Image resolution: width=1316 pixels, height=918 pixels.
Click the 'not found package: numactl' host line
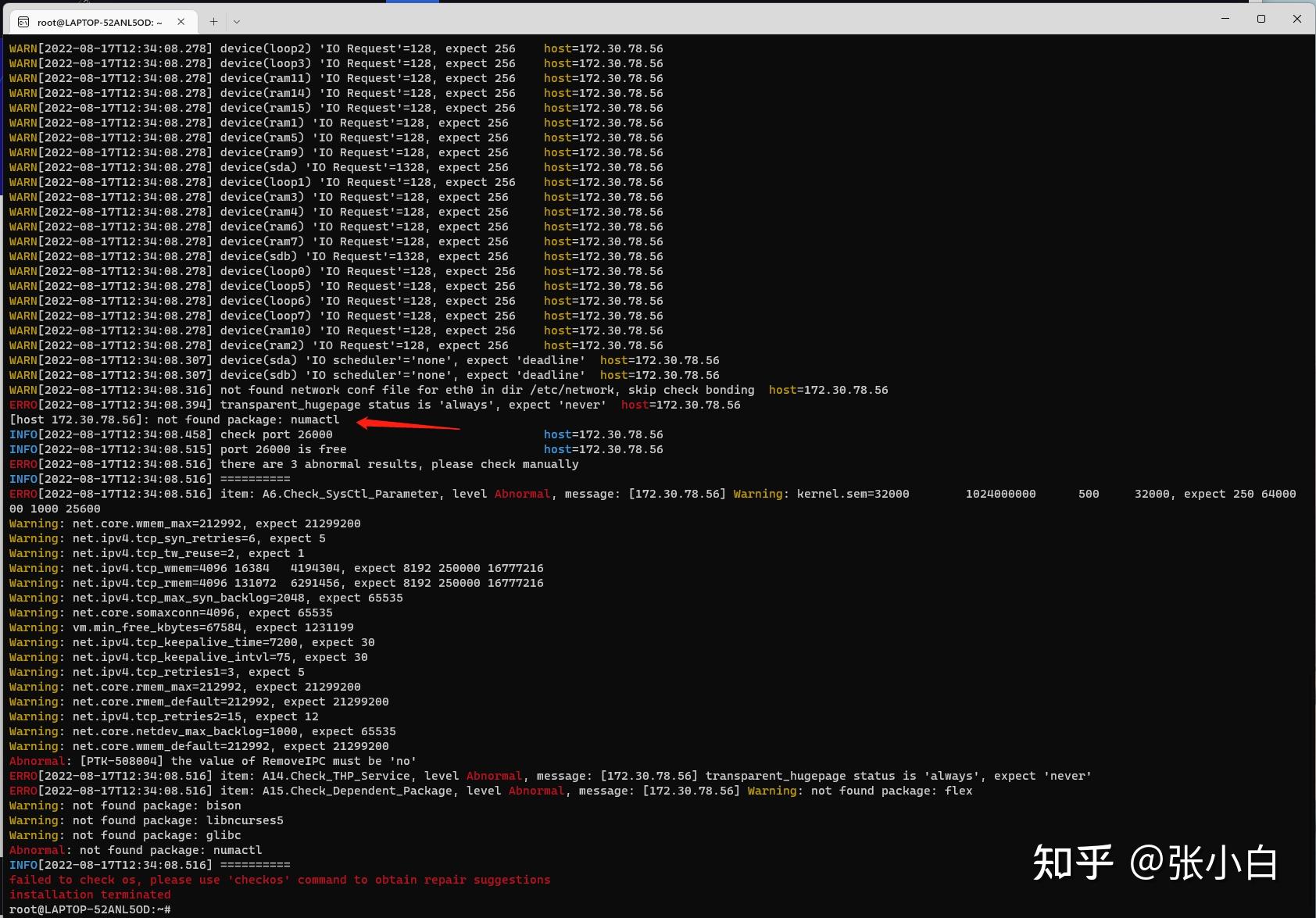pyautogui.click(x=174, y=420)
